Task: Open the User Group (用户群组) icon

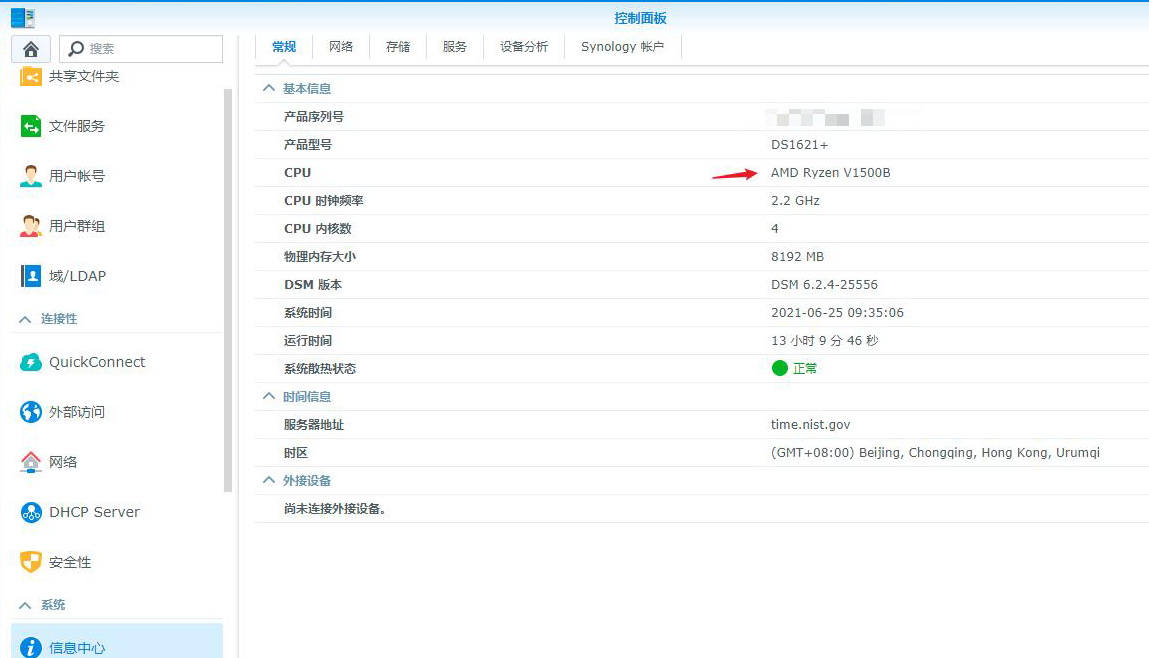Action: coord(31,226)
